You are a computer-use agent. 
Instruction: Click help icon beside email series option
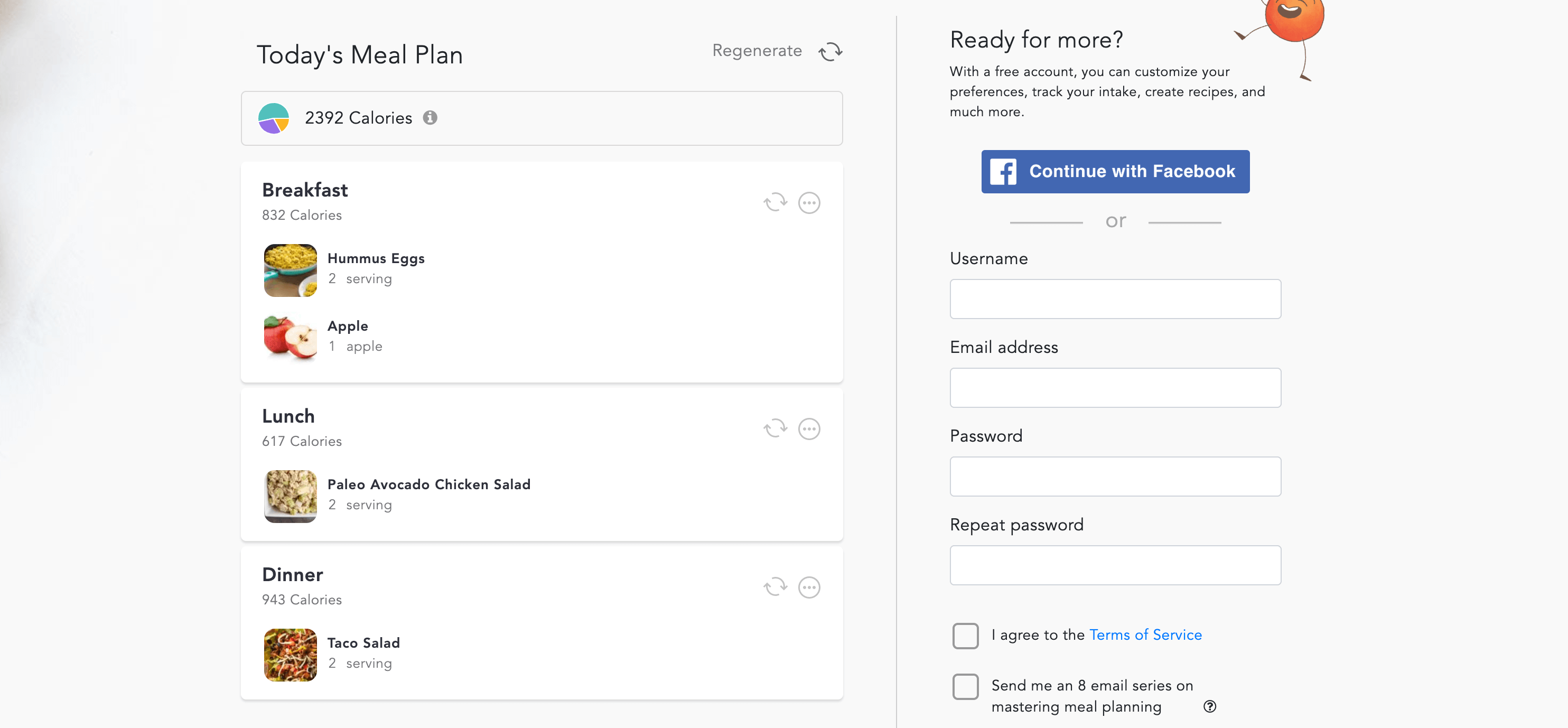pos(1209,706)
